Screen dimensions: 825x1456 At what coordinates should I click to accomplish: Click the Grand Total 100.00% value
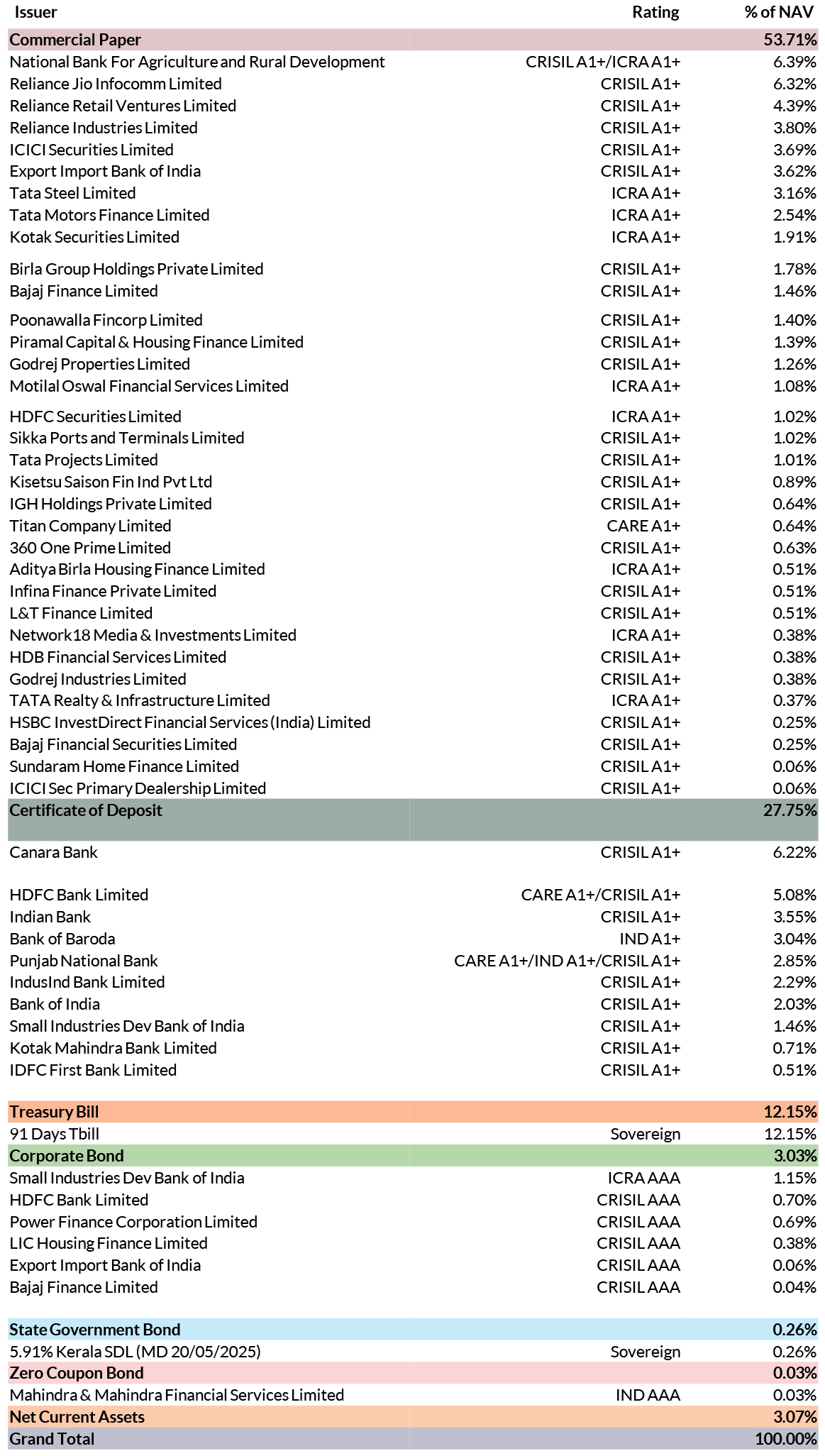tap(786, 1439)
